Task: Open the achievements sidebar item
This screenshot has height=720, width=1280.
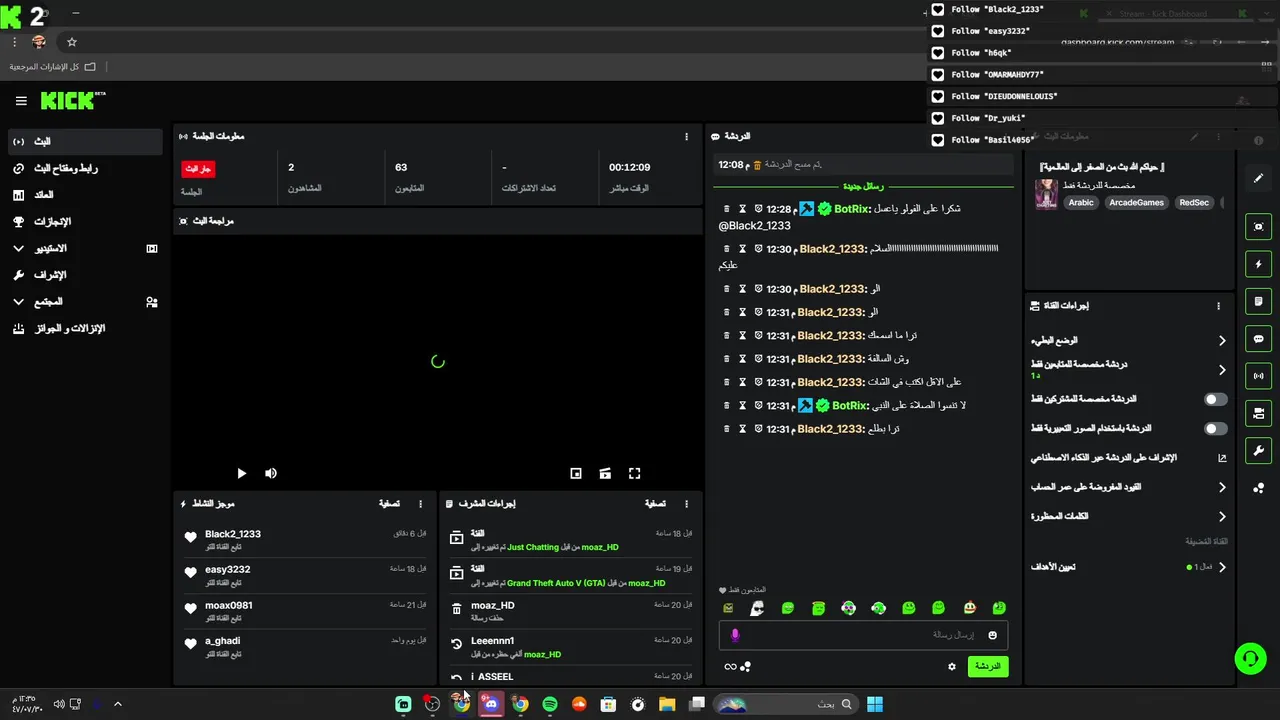Action: pos(83,222)
